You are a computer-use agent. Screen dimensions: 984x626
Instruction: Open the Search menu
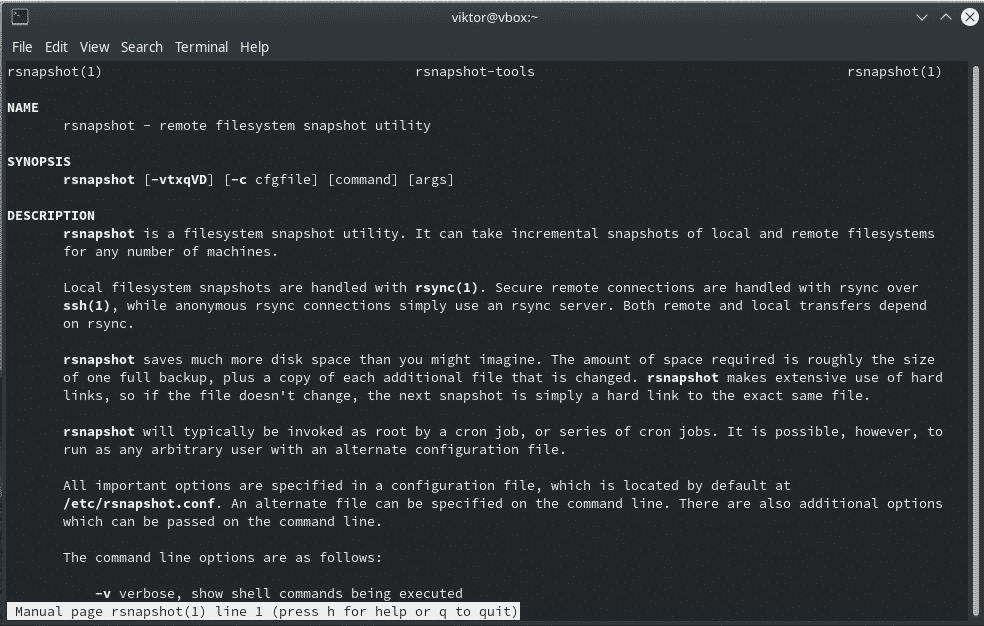[142, 47]
